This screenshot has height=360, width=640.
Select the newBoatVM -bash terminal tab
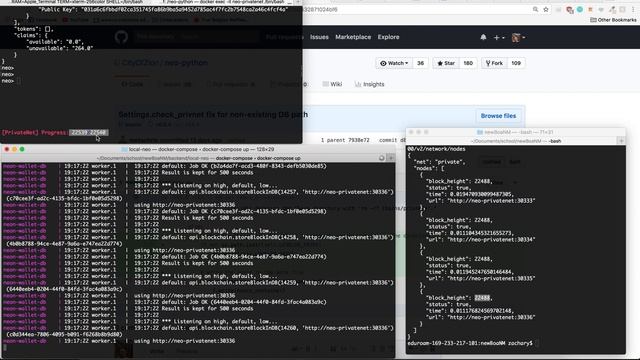tap(516, 141)
